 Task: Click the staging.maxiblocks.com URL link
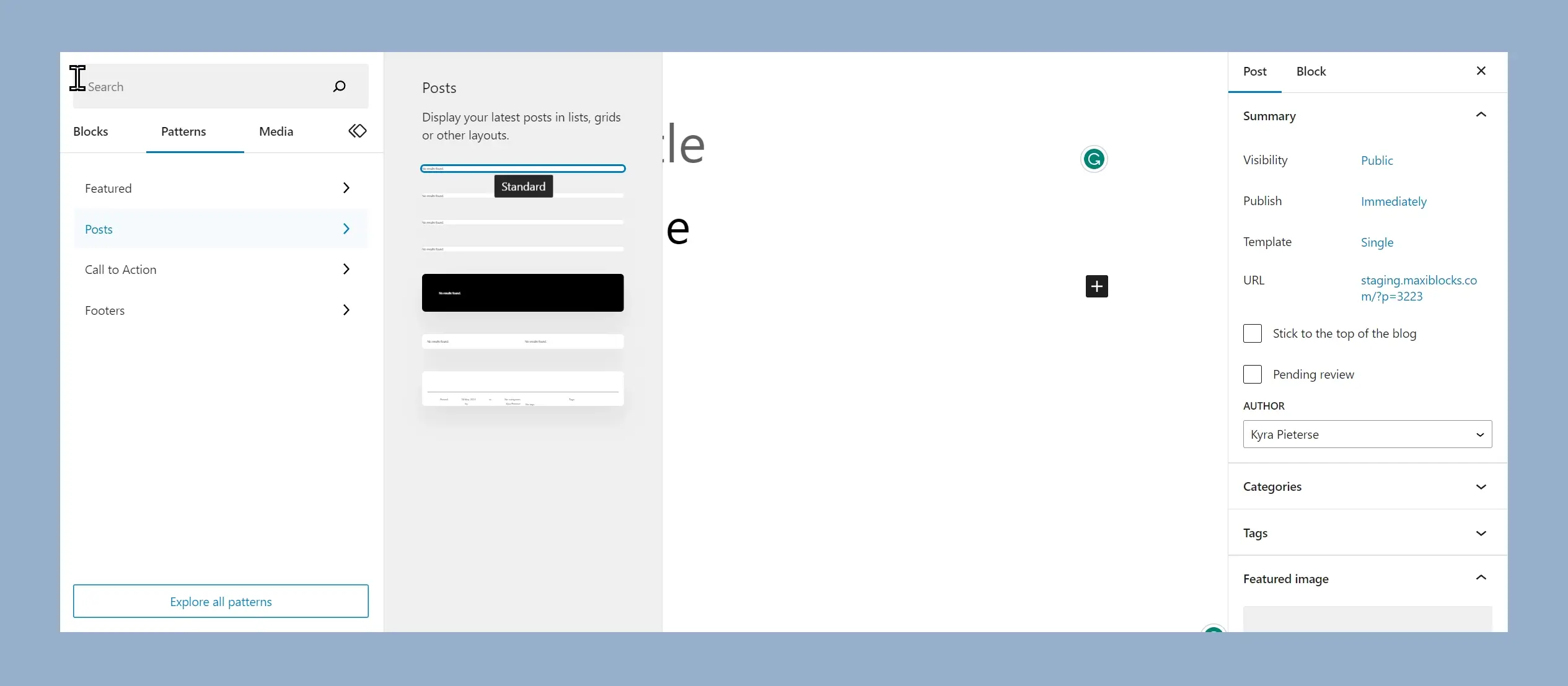click(1419, 288)
